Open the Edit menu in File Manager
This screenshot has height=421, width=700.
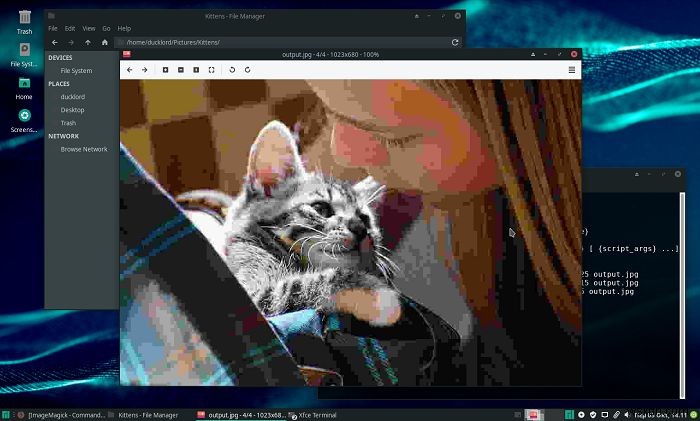(x=70, y=29)
